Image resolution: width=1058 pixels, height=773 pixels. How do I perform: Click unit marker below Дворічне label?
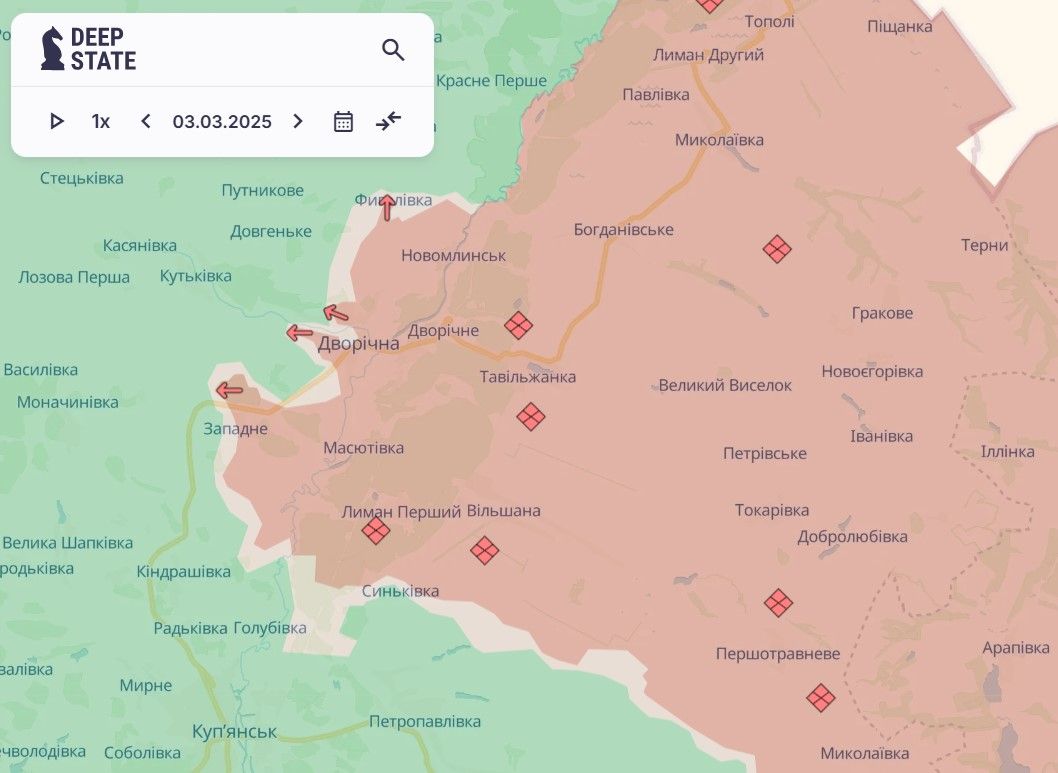click(x=518, y=325)
